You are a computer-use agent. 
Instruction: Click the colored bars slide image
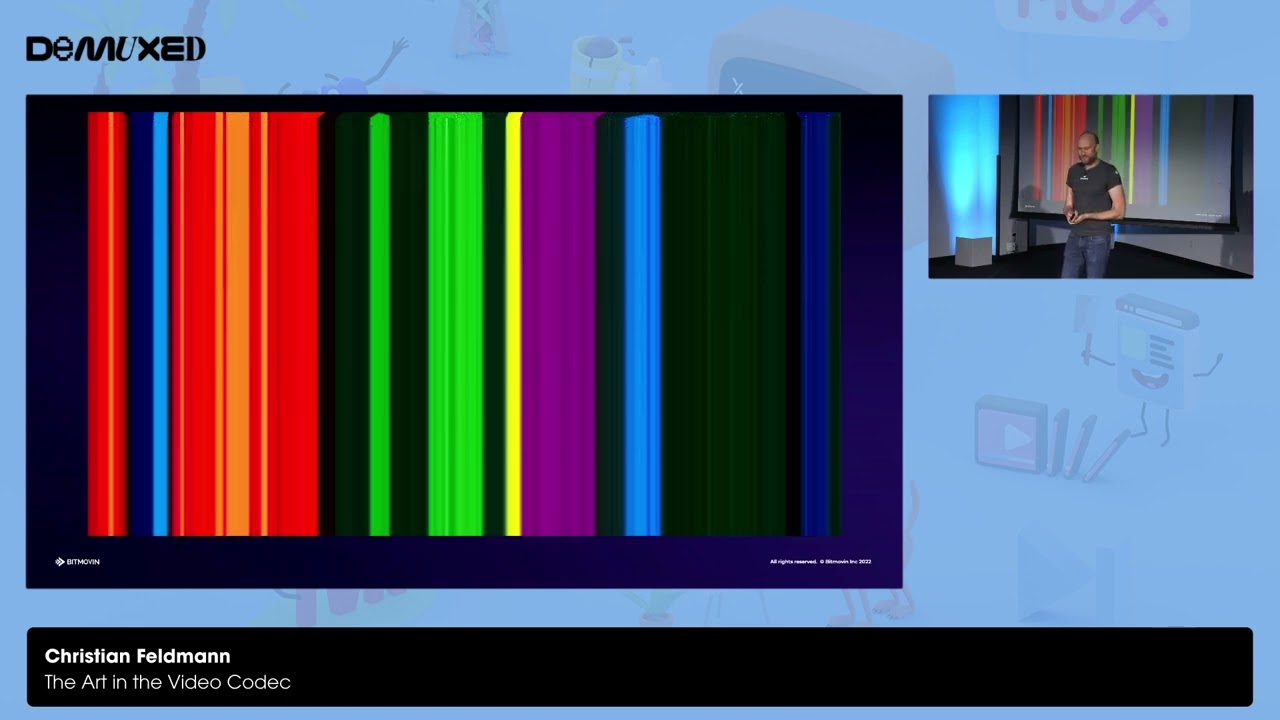[464, 325]
